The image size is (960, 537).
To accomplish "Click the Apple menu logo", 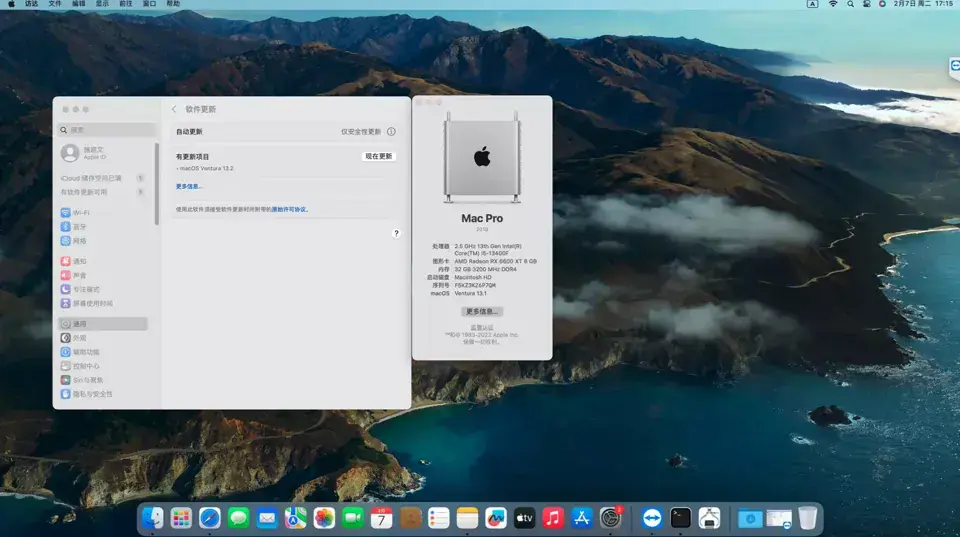I will point(11,4).
